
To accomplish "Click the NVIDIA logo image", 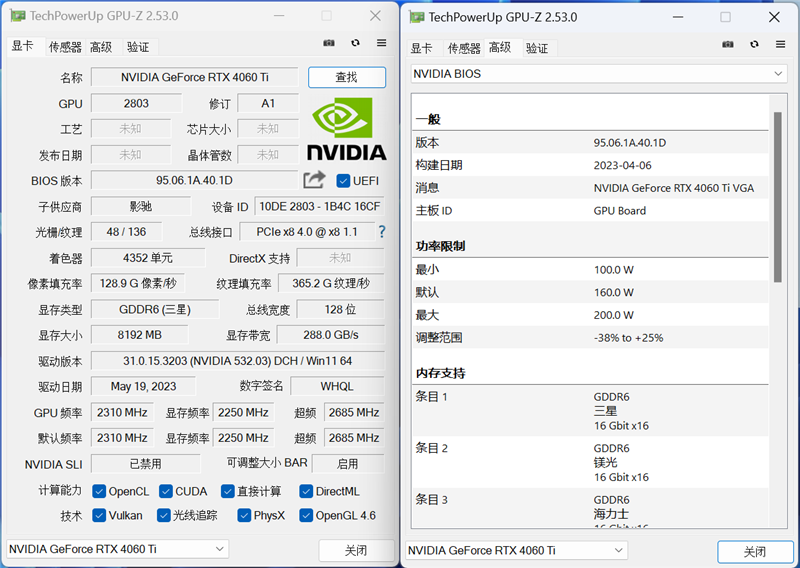I will click(x=346, y=130).
